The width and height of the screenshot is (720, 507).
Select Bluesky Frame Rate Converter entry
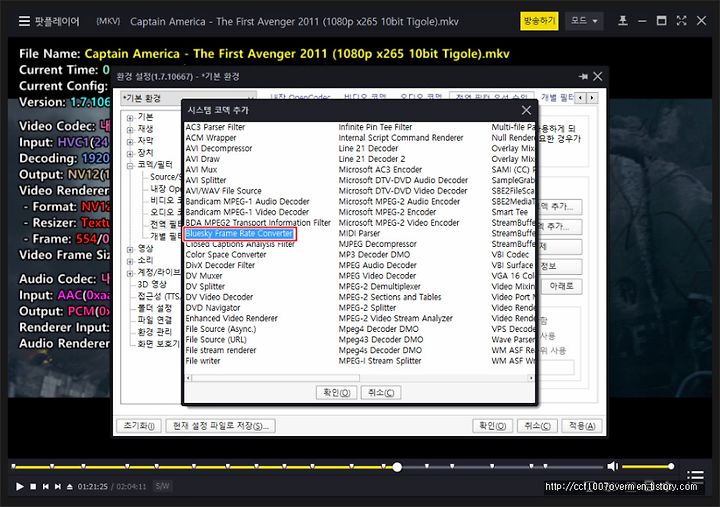coord(239,233)
